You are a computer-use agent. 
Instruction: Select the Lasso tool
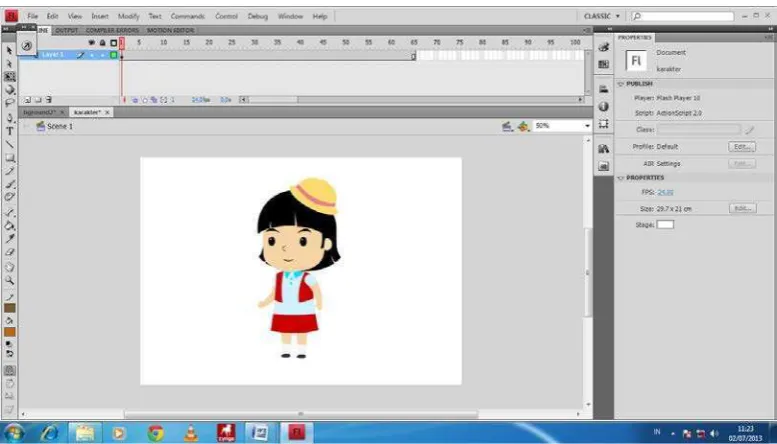pyautogui.click(x=9, y=103)
